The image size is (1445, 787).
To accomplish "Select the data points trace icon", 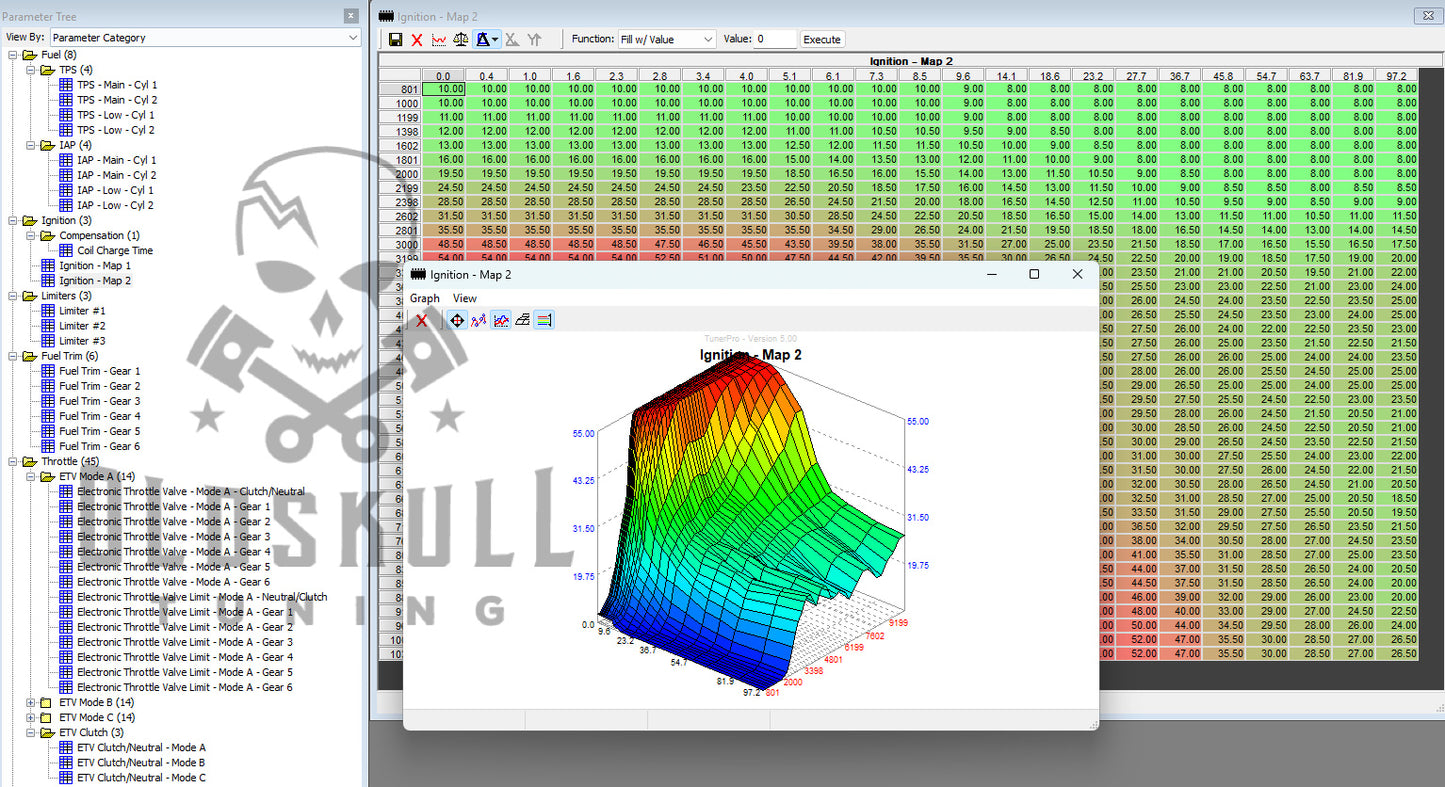I will point(478,320).
